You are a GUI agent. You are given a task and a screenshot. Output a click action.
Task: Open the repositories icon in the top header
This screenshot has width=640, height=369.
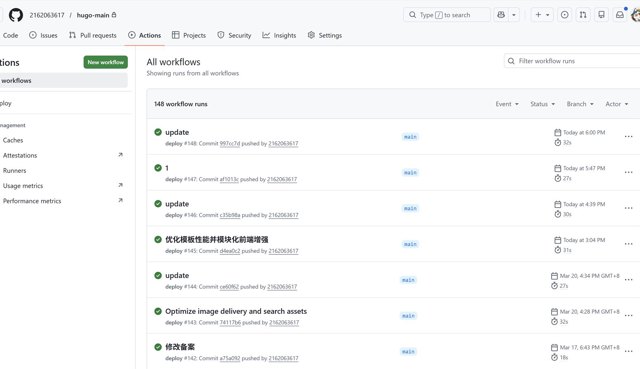click(601, 15)
